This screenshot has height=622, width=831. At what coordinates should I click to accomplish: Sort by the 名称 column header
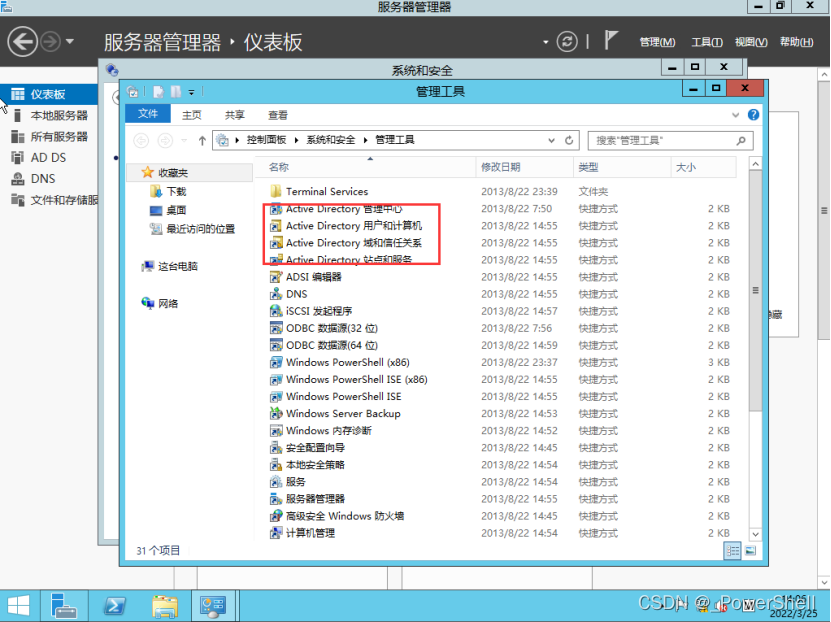coord(366,167)
